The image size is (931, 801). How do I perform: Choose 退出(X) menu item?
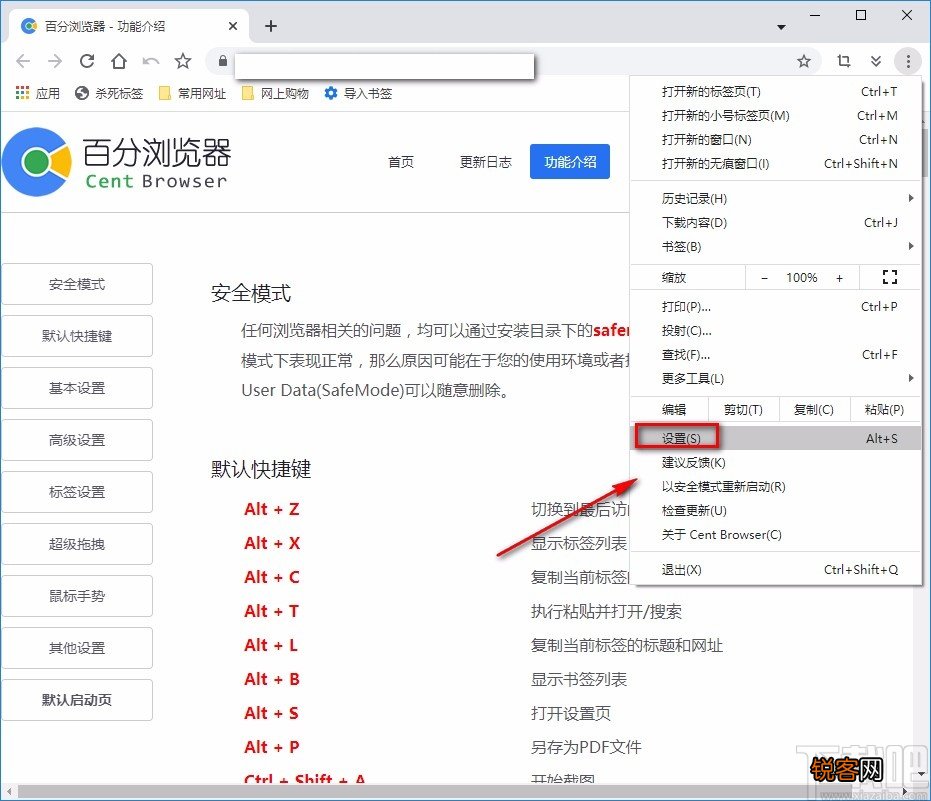[775, 569]
